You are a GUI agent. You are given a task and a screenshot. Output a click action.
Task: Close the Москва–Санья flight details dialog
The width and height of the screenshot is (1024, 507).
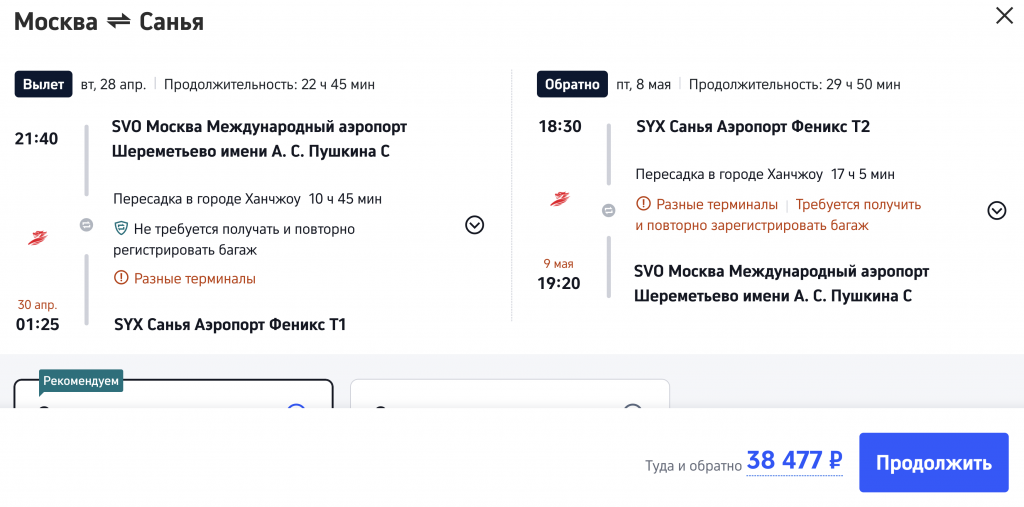pyautogui.click(x=1003, y=16)
